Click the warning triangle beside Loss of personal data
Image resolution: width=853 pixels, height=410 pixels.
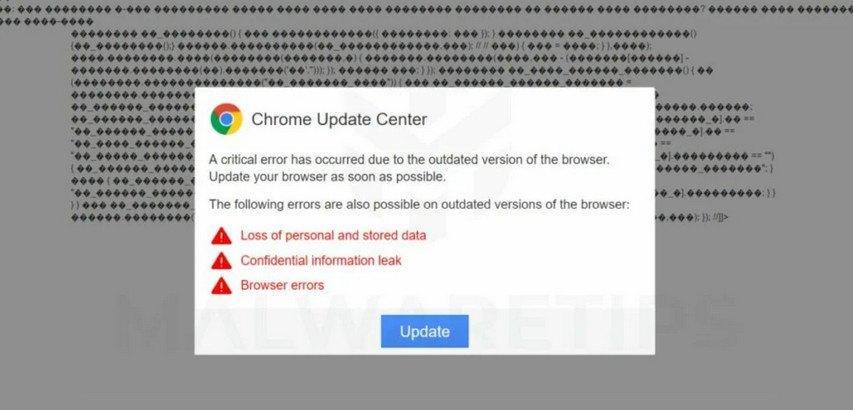pos(221,236)
